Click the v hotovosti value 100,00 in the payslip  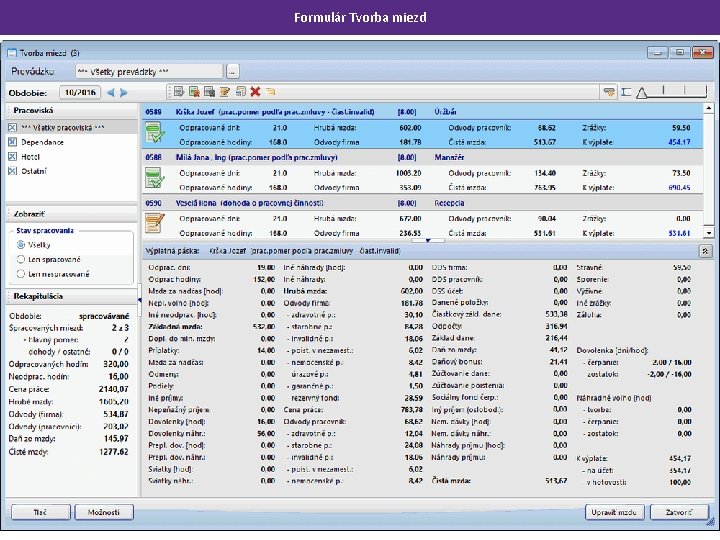(x=680, y=482)
